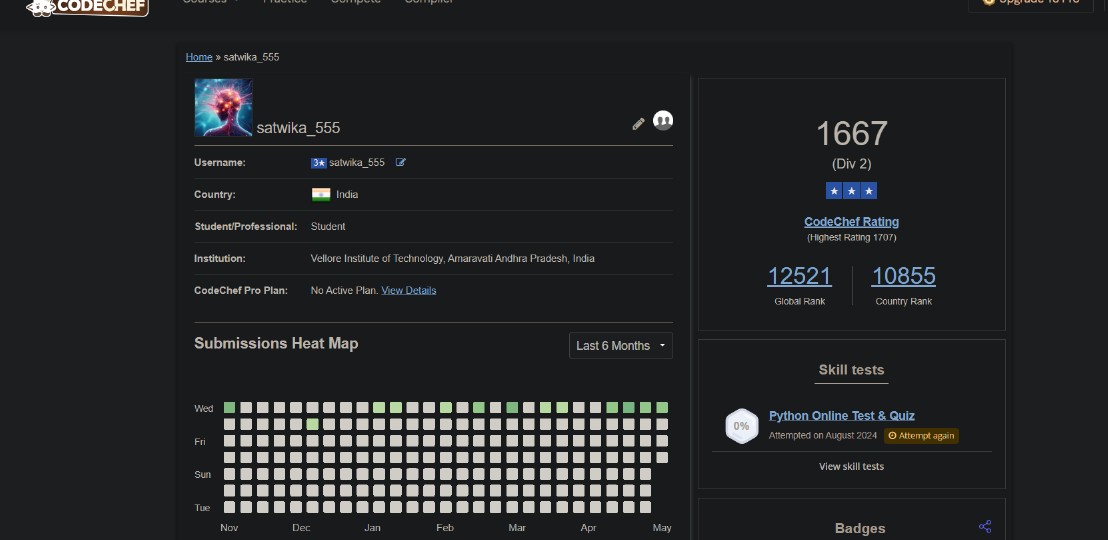Open the 10855 Country Rank link
The image size is (1108, 540).
coord(903,276)
